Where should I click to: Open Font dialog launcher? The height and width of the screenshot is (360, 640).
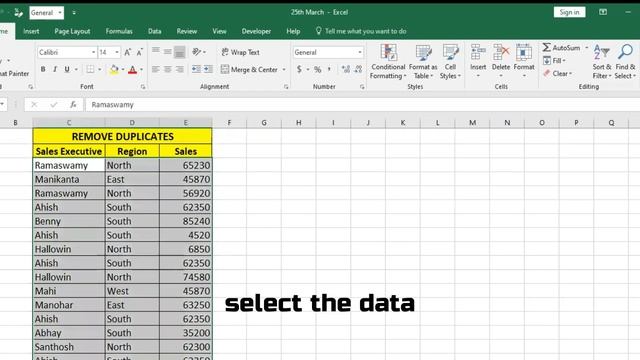(x=143, y=87)
